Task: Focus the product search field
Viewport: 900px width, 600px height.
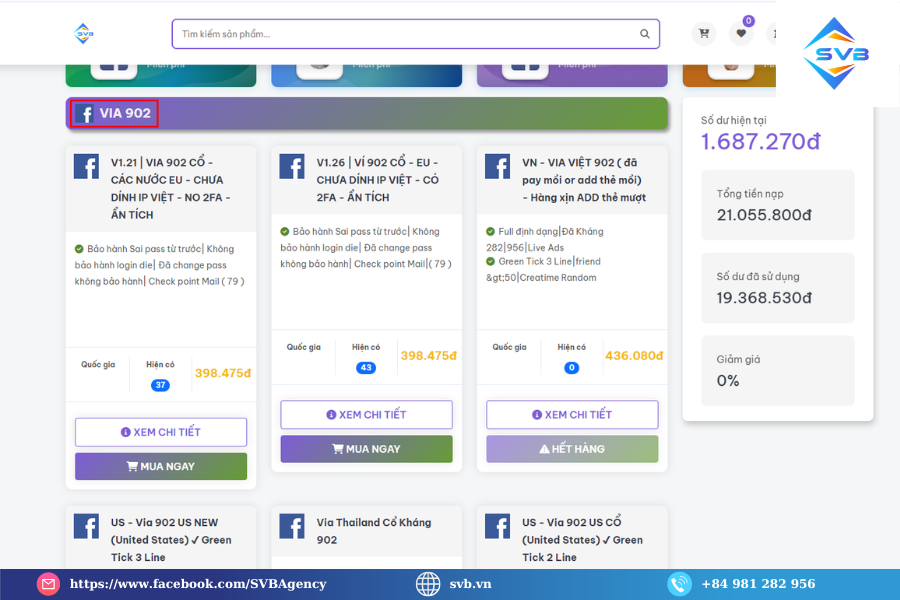Action: (x=416, y=34)
